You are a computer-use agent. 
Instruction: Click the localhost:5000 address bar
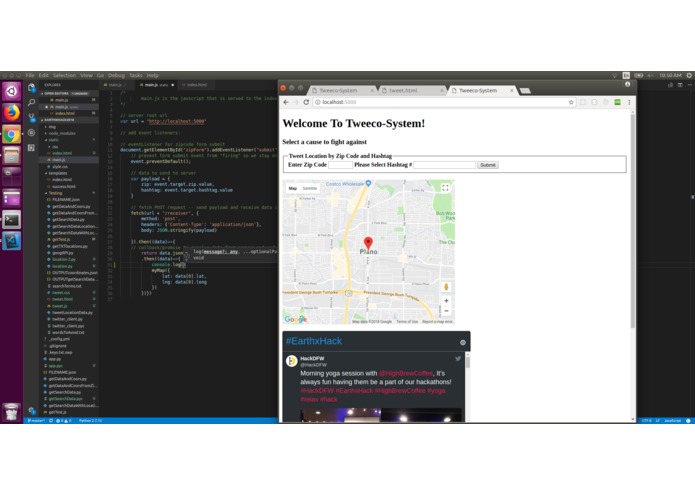point(443,102)
